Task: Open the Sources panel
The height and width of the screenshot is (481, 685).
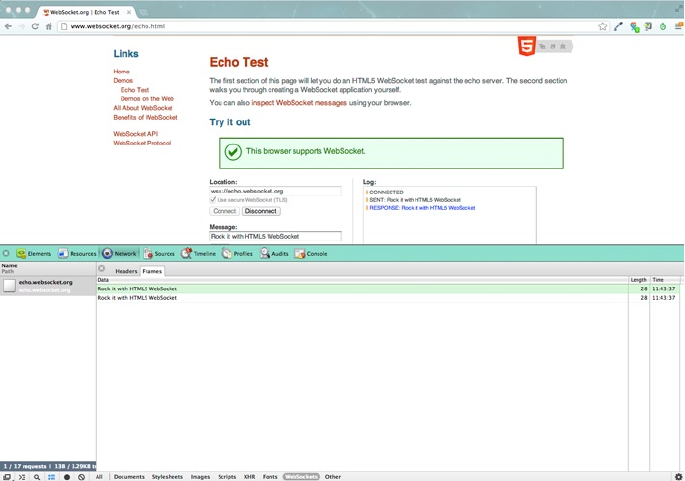Action: pos(159,253)
